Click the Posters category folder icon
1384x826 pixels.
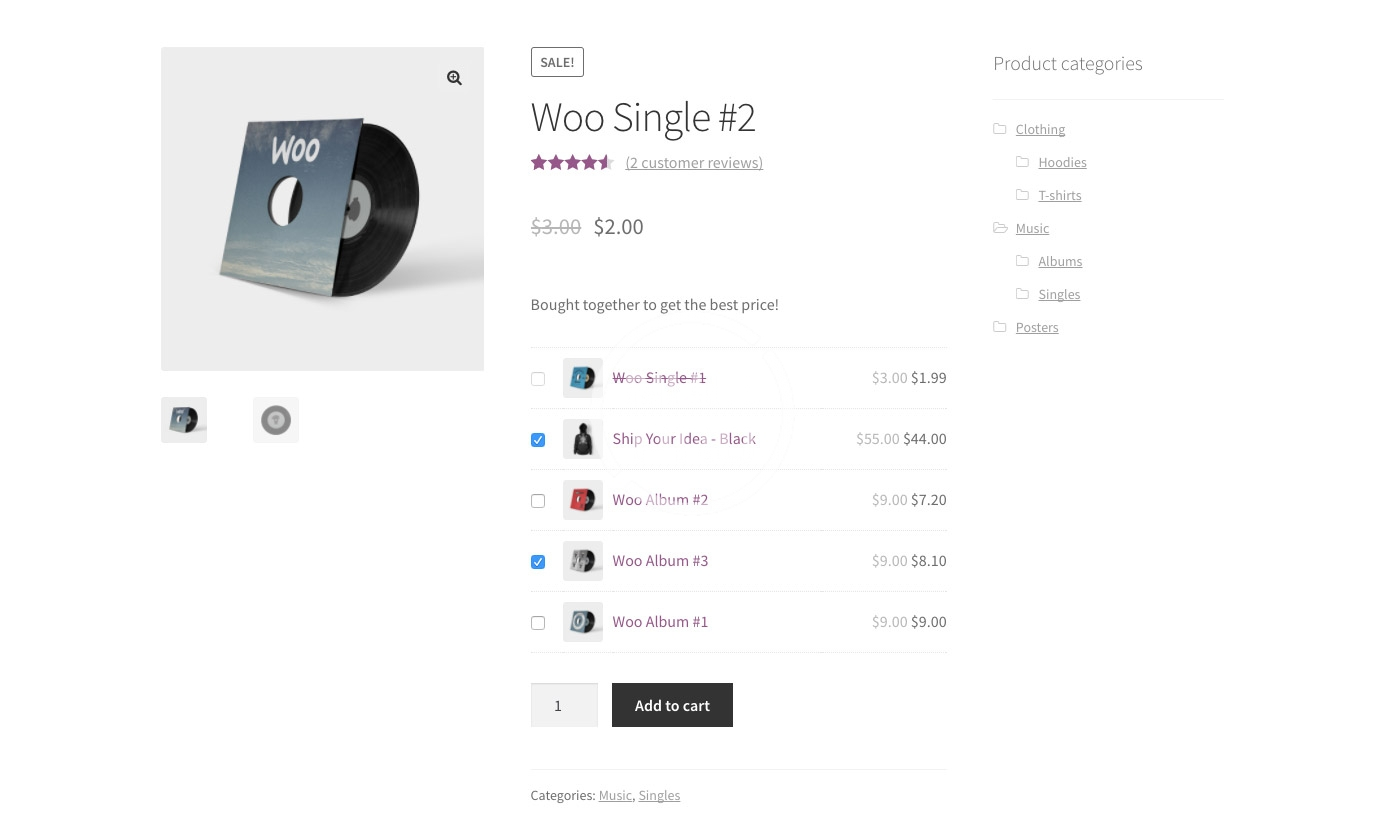click(1000, 327)
